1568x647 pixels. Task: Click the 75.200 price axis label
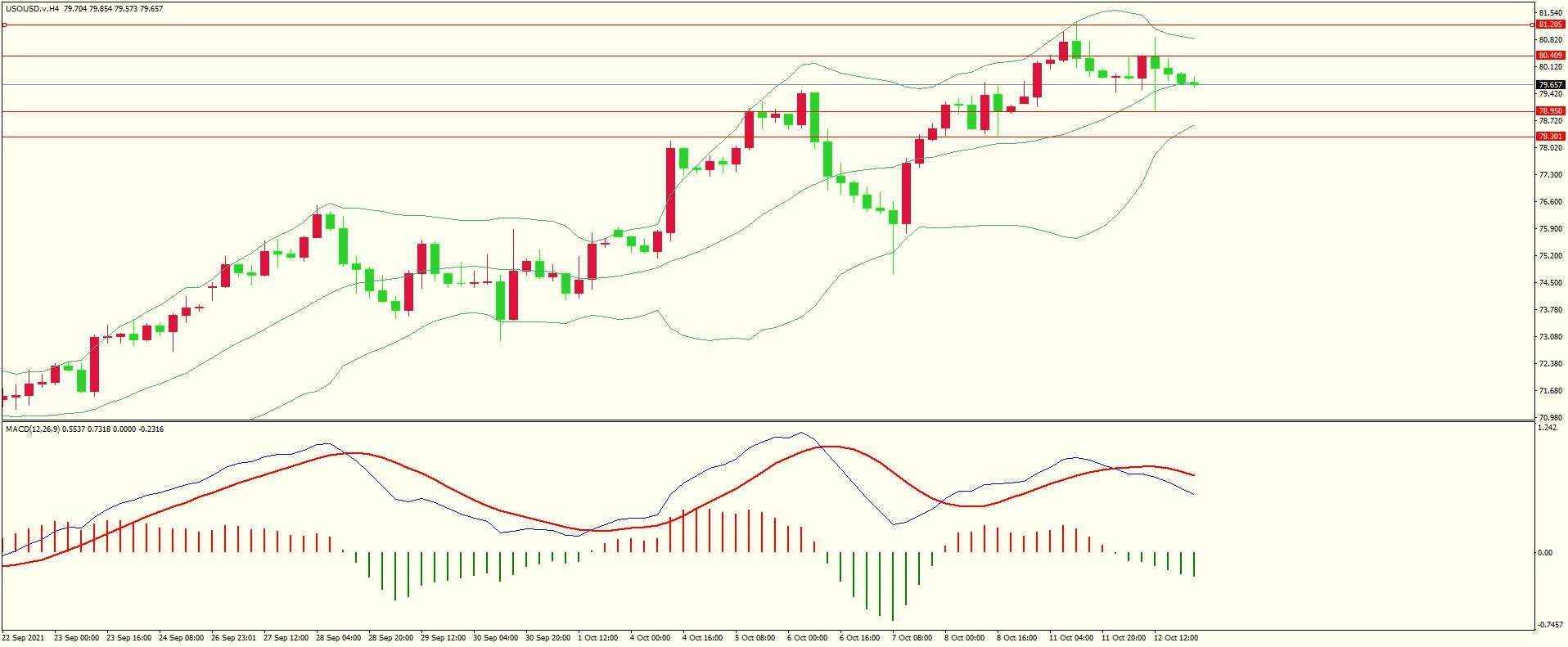point(1551,256)
